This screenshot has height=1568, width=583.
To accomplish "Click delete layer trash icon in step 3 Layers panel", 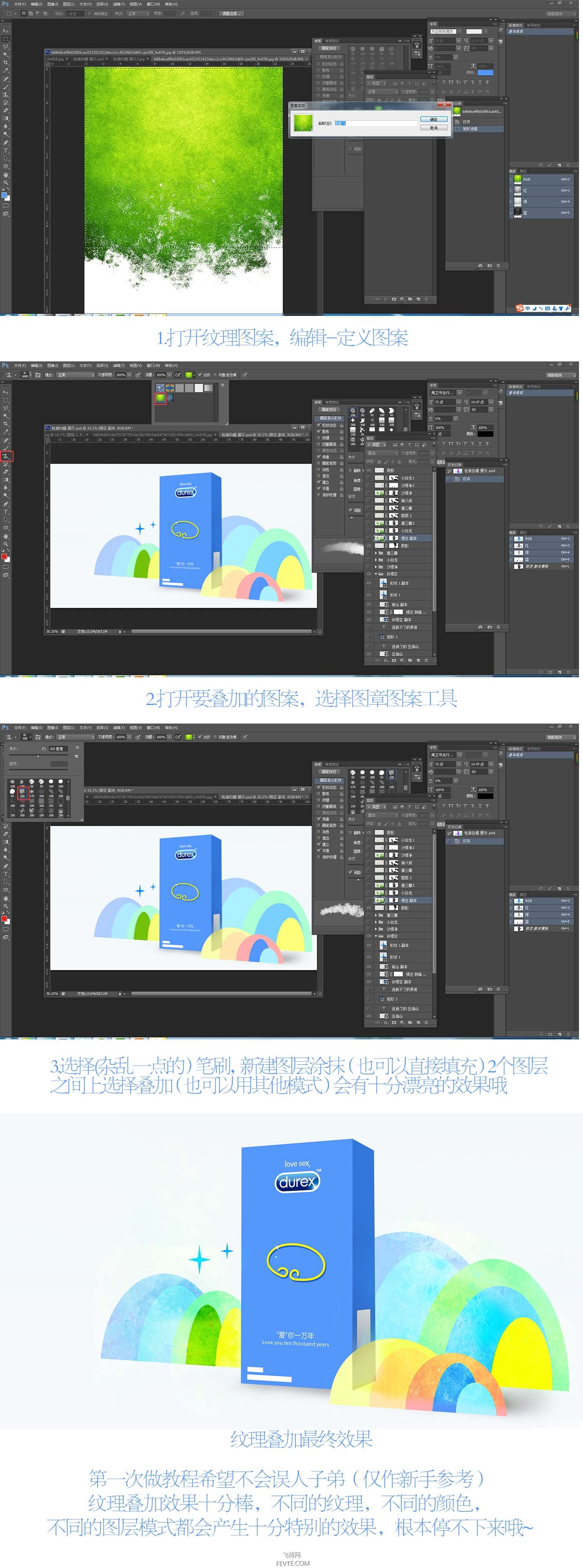I will point(427,1023).
